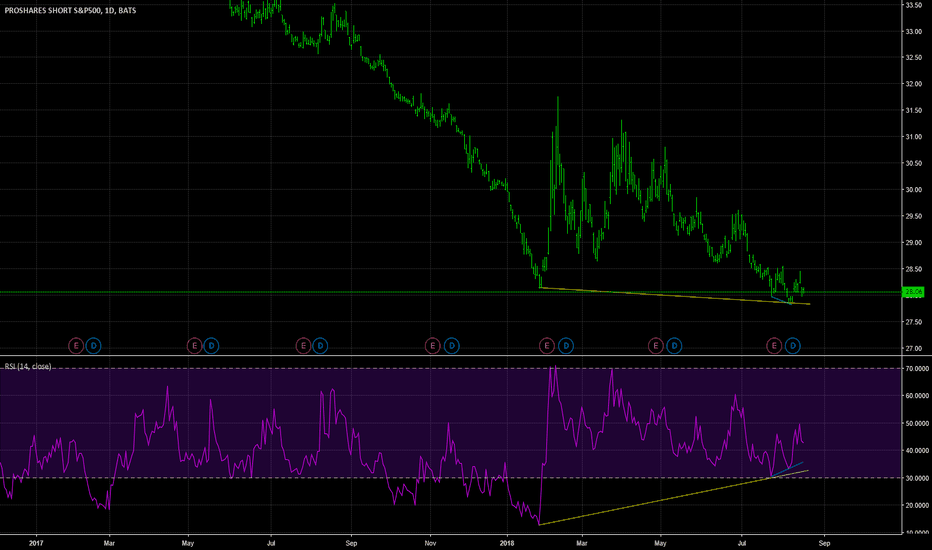Screen dimensions: 932x550
Task: Click the 2018 label on time axis
Action: click(x=507, y=543)
